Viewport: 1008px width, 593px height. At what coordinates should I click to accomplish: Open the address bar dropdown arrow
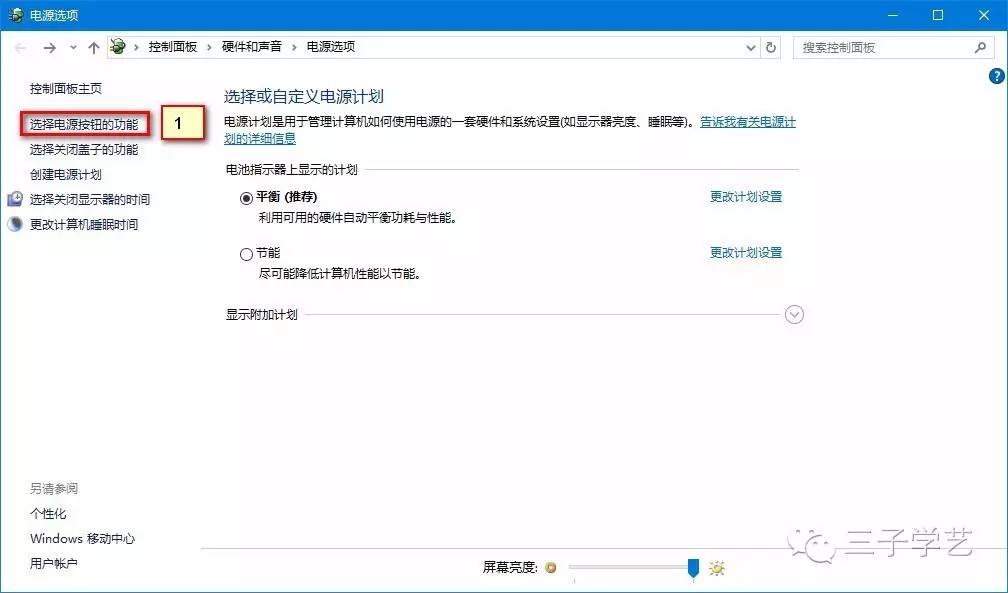point(750,46)
